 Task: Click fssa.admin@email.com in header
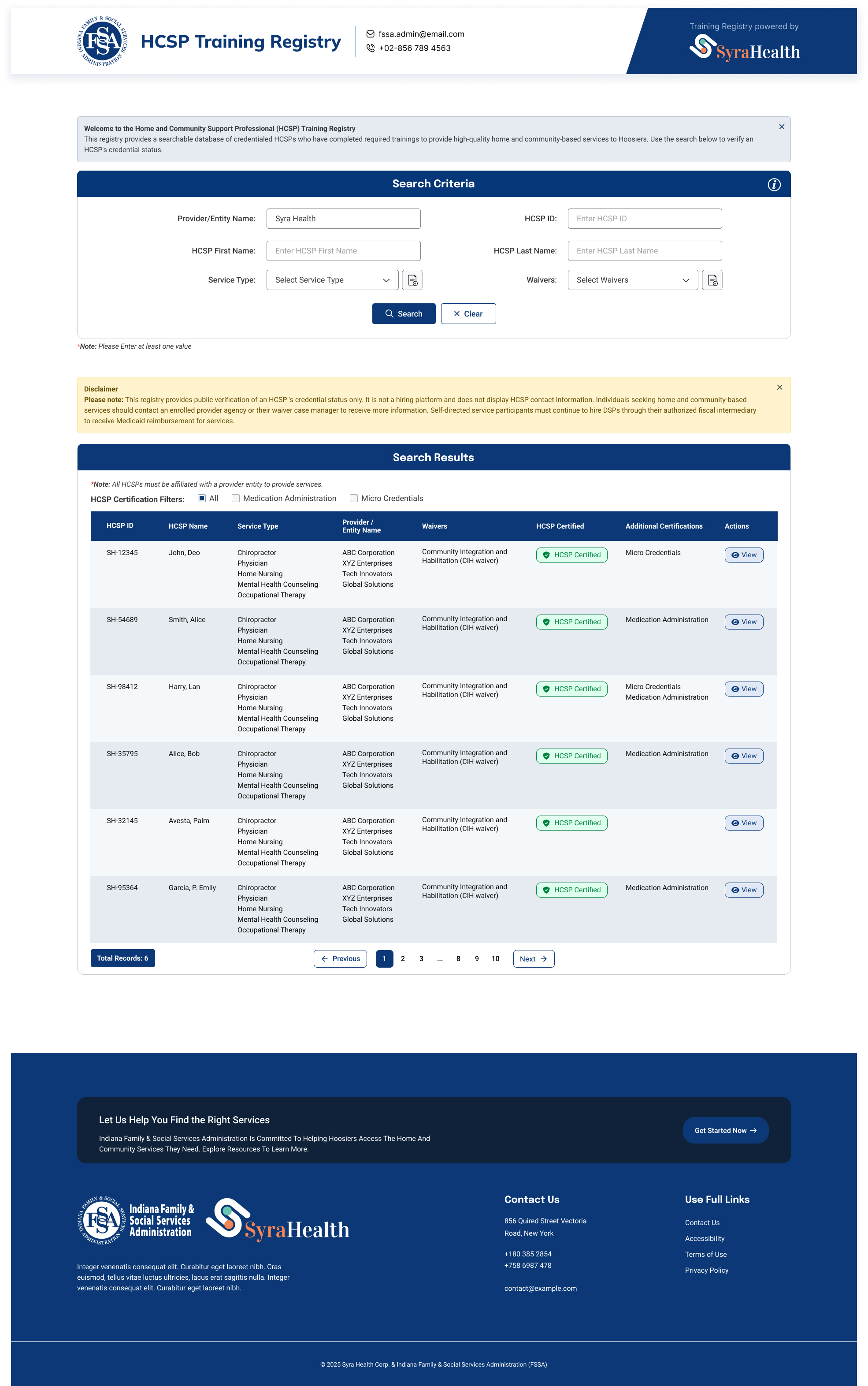421,34
